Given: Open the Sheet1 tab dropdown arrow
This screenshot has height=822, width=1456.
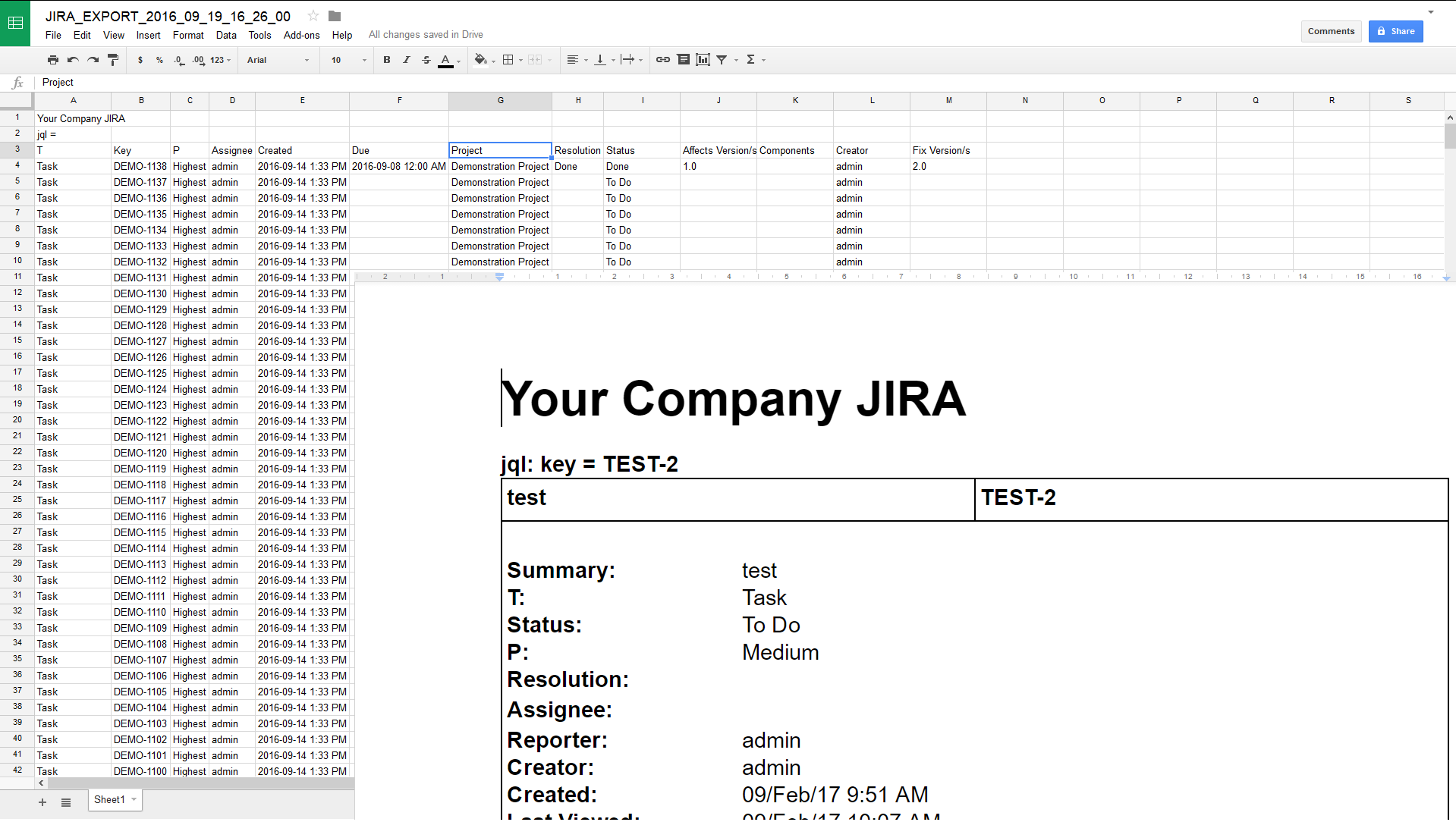Looking at the screenshot, I should click(134, 799).
